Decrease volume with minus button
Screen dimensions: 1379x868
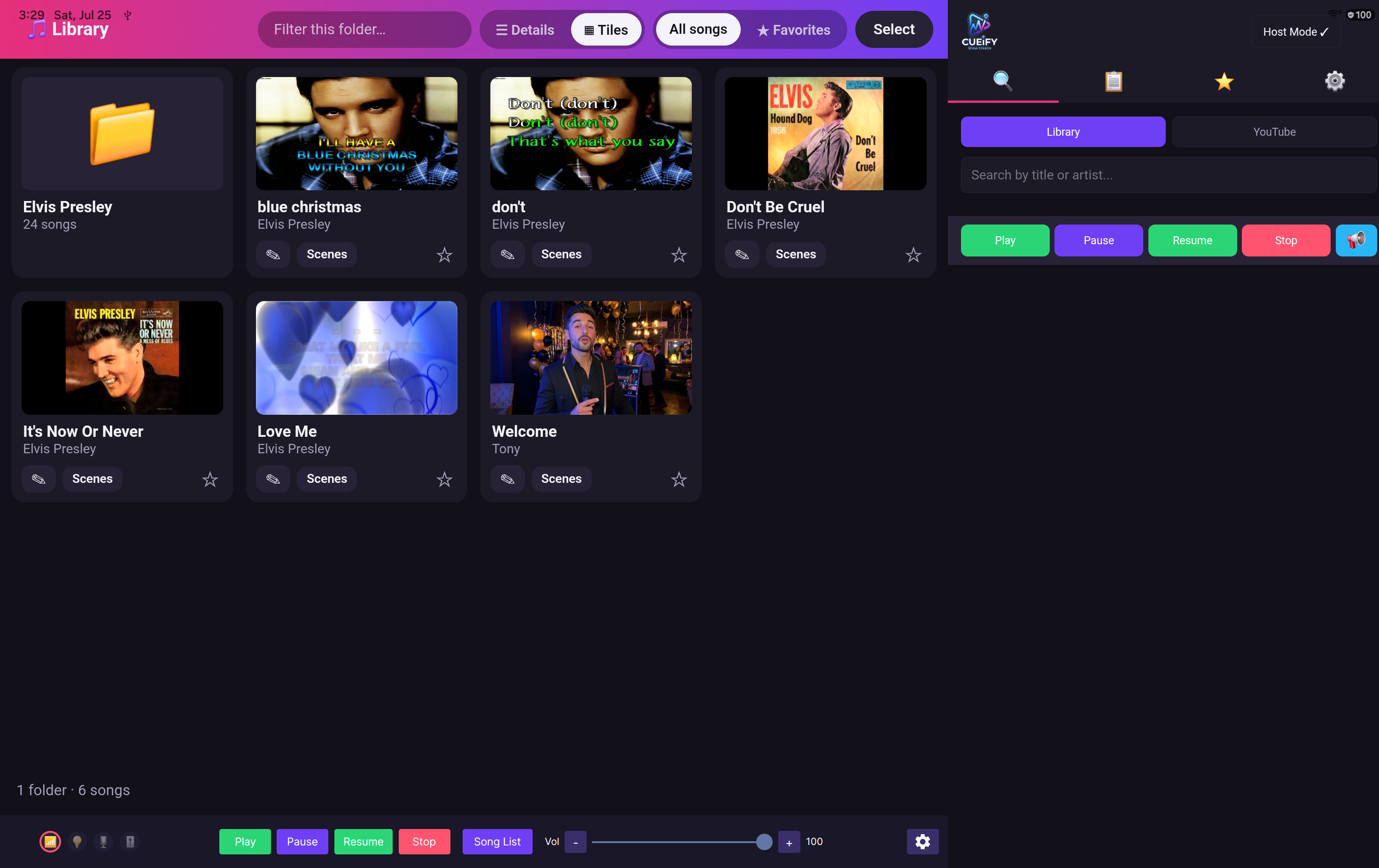pos(575,842)
